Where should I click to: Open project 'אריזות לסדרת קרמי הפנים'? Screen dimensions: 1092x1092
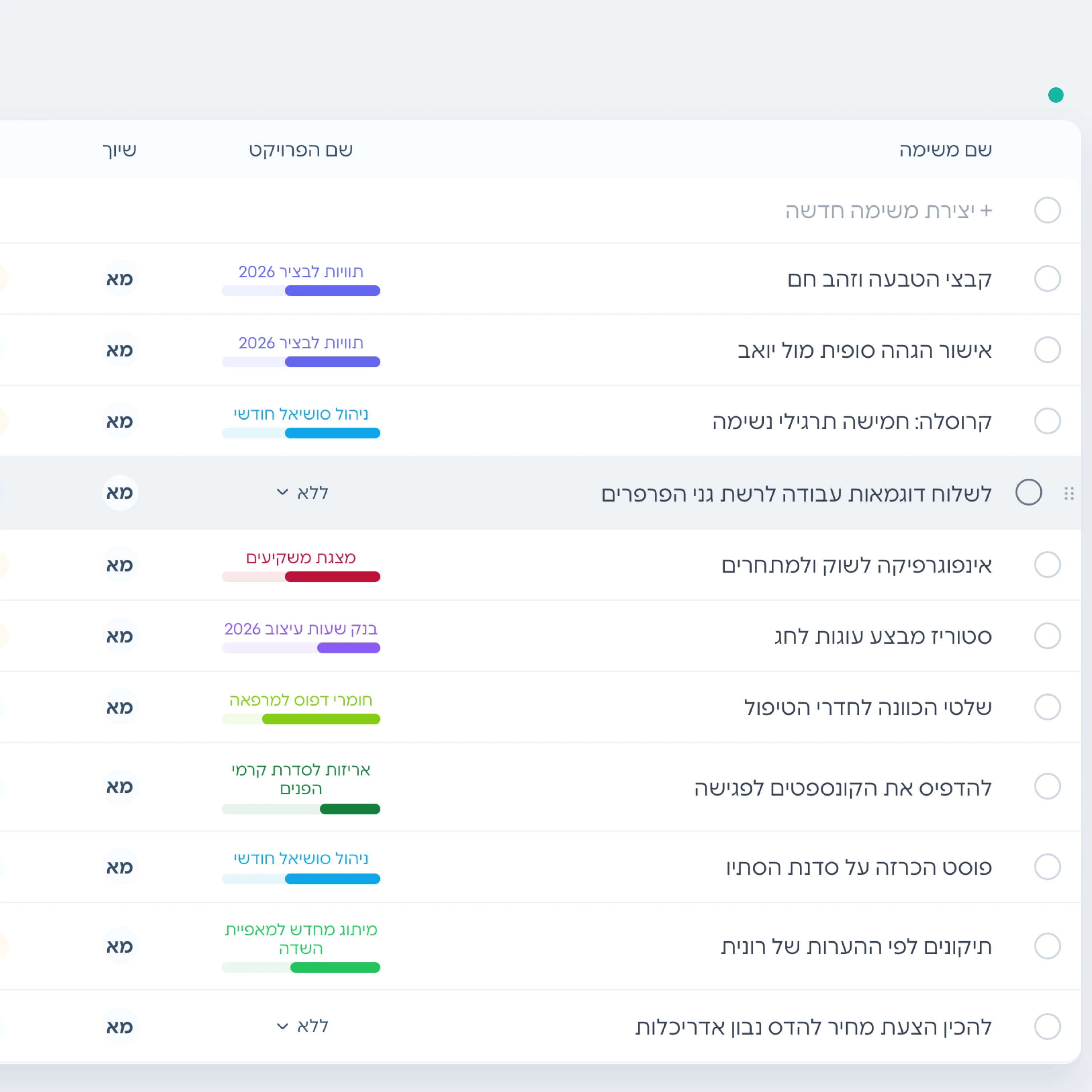pos(301,779)
